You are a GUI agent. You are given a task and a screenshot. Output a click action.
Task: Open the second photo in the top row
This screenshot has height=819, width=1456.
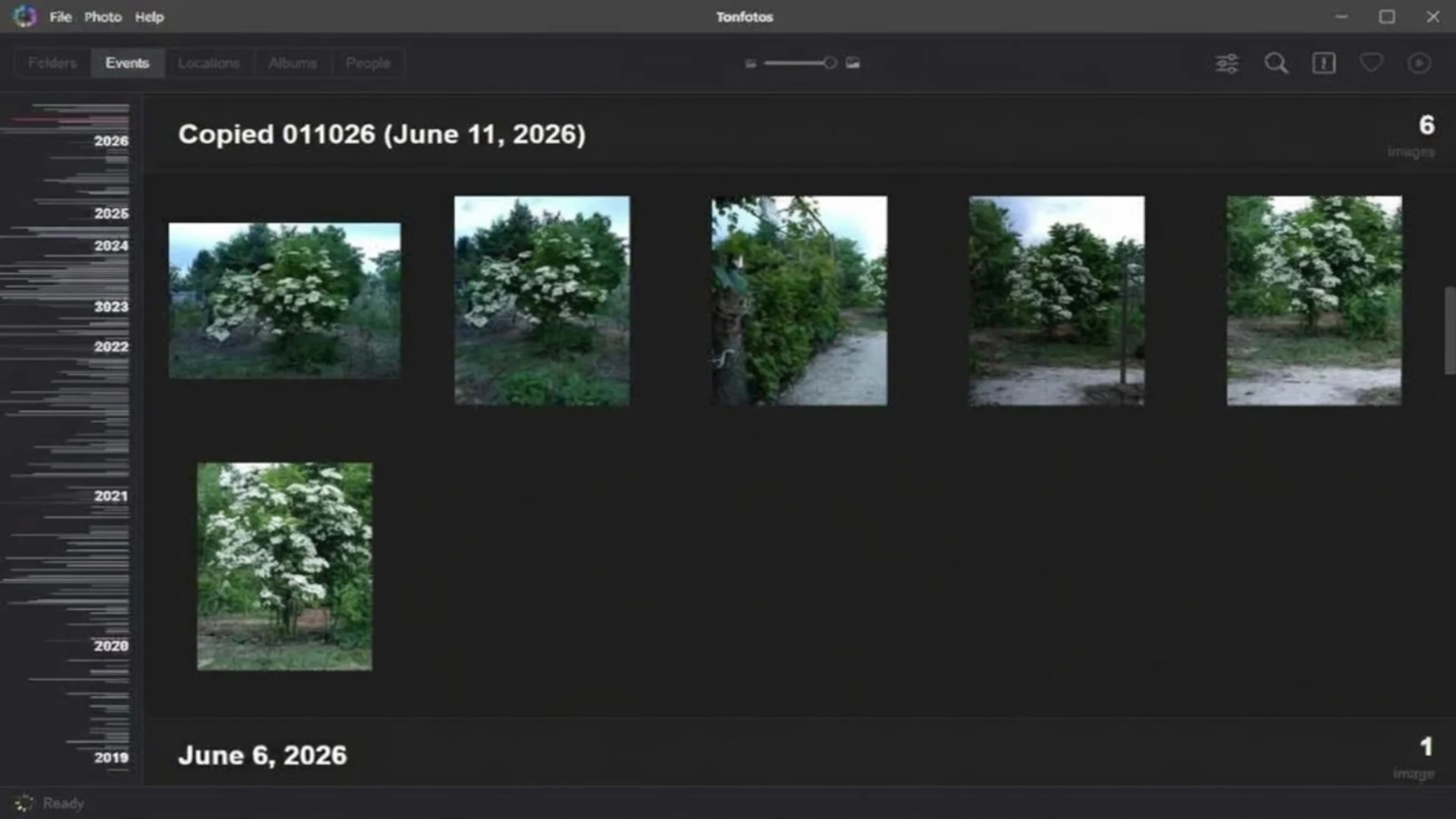[x=541, y=300]
